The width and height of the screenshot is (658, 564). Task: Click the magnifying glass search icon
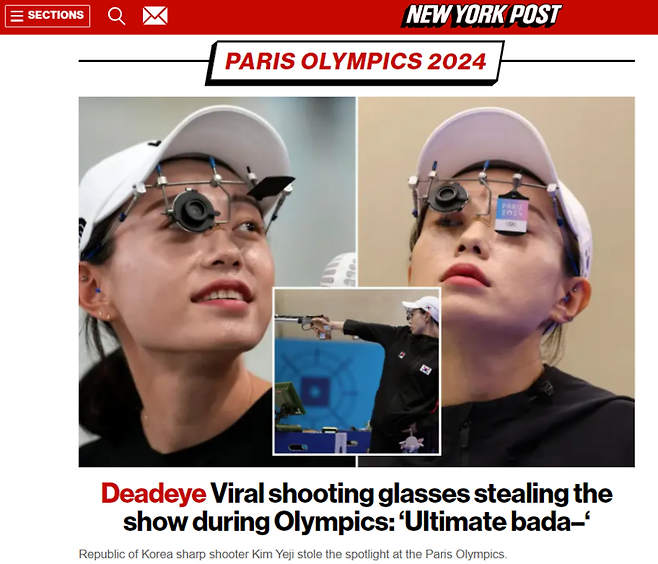116,16
